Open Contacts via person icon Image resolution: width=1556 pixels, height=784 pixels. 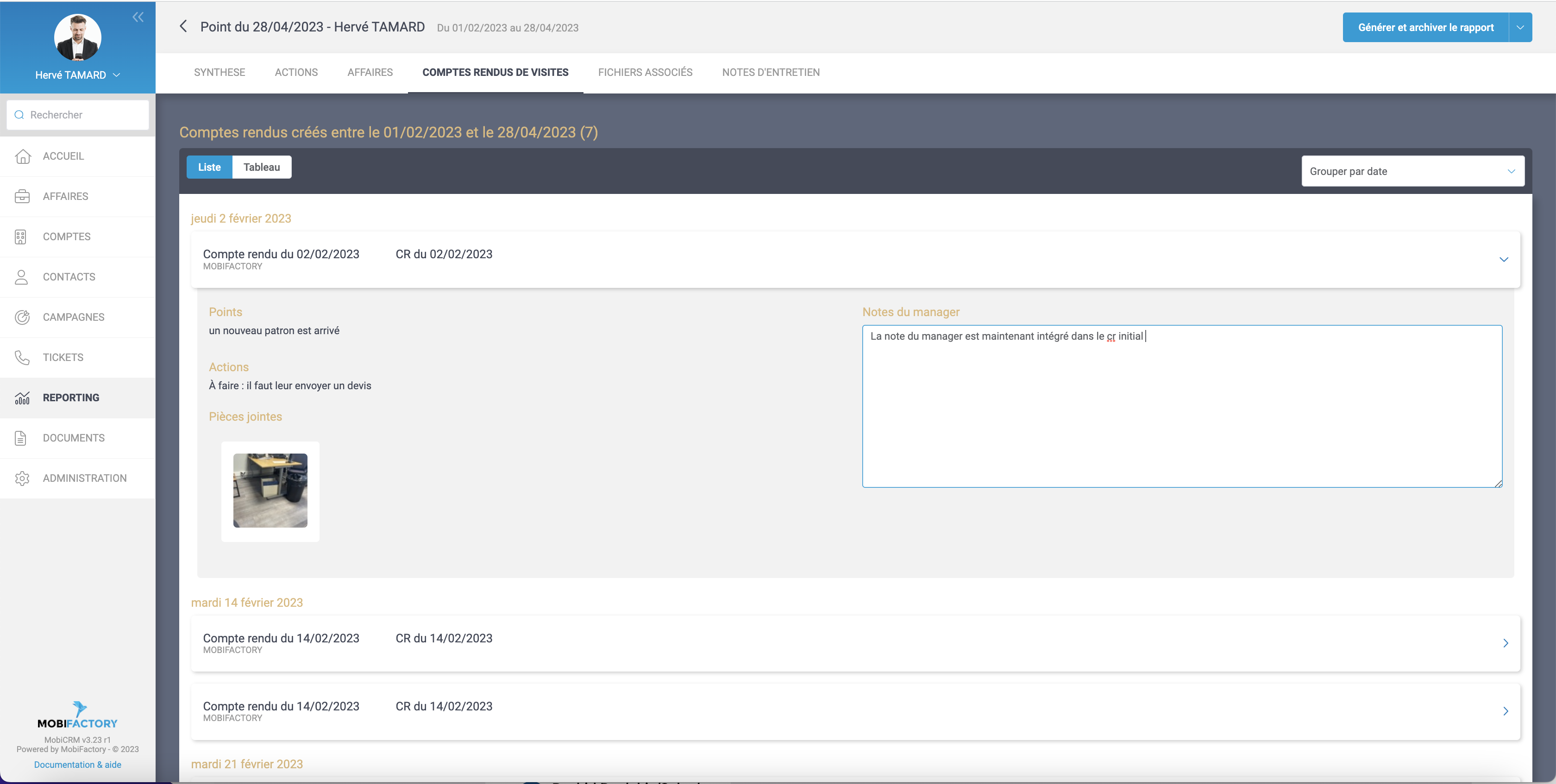point(22,277)
